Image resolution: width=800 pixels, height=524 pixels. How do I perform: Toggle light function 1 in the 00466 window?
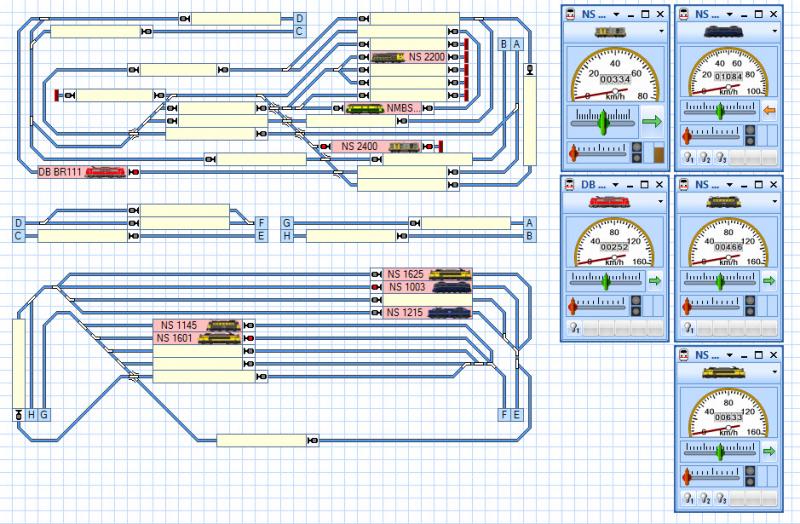point(689,328)
